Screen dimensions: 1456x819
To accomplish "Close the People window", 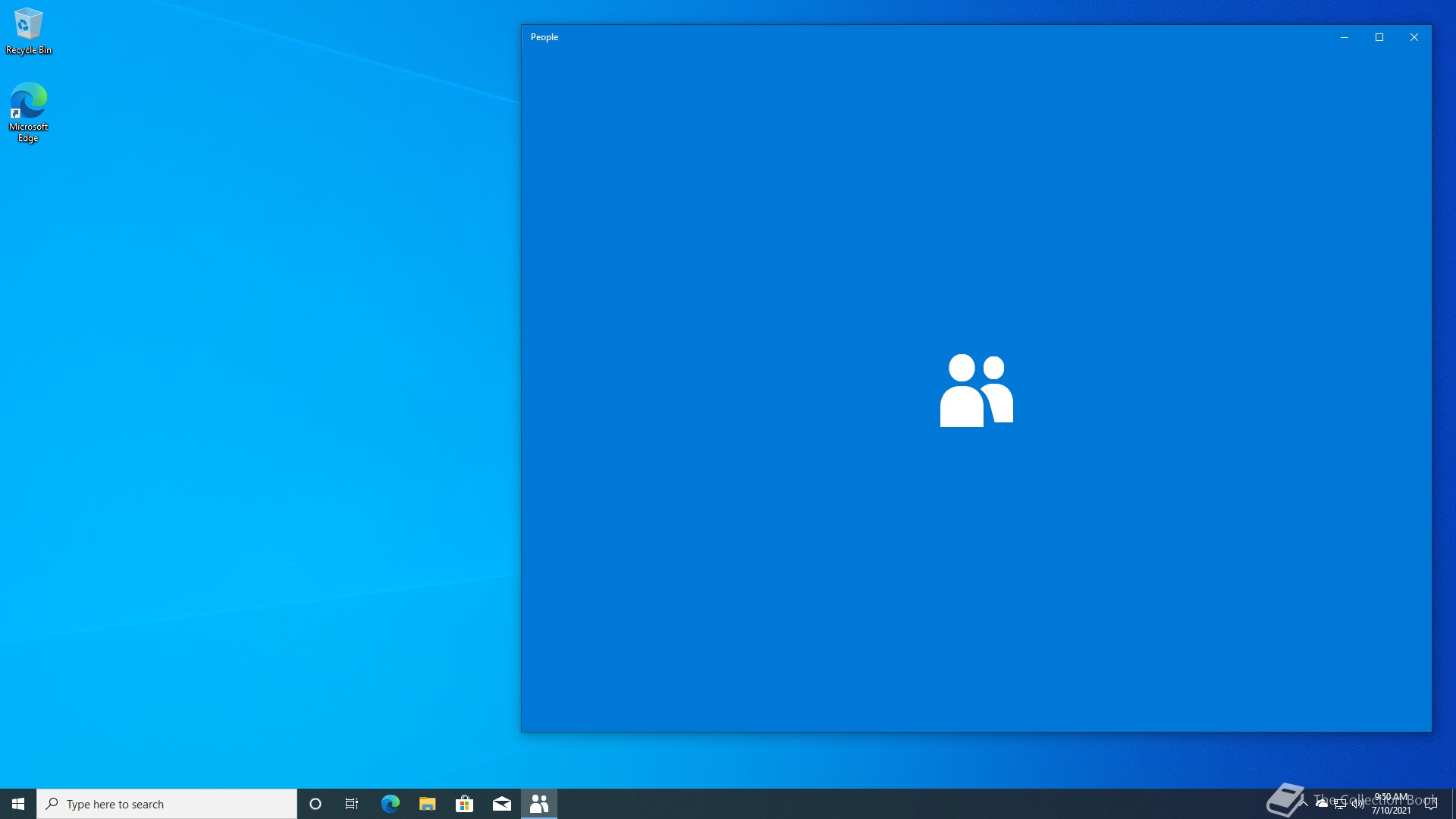I will click(x=1414, y=37).
